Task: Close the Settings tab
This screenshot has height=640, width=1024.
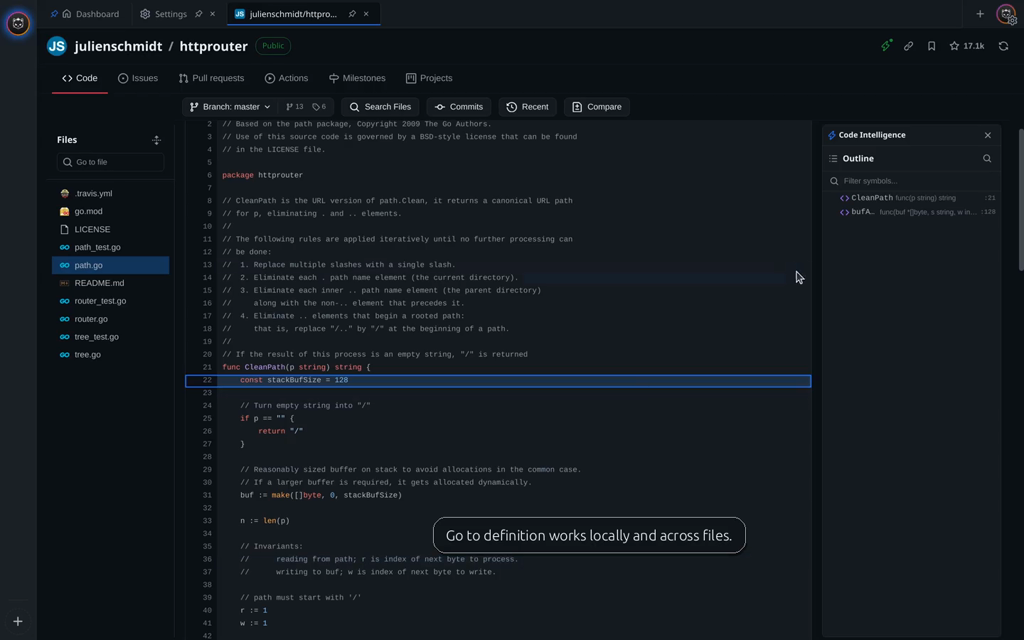Action: (212, 14)
